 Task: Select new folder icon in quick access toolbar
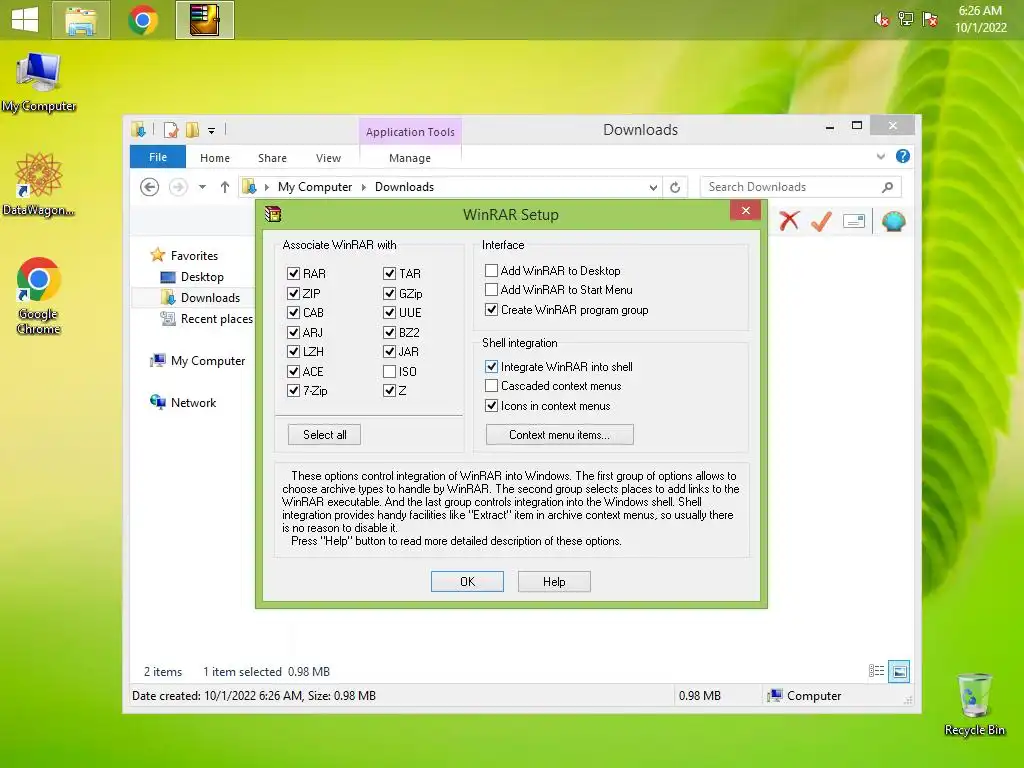click(x=192, y=130)
